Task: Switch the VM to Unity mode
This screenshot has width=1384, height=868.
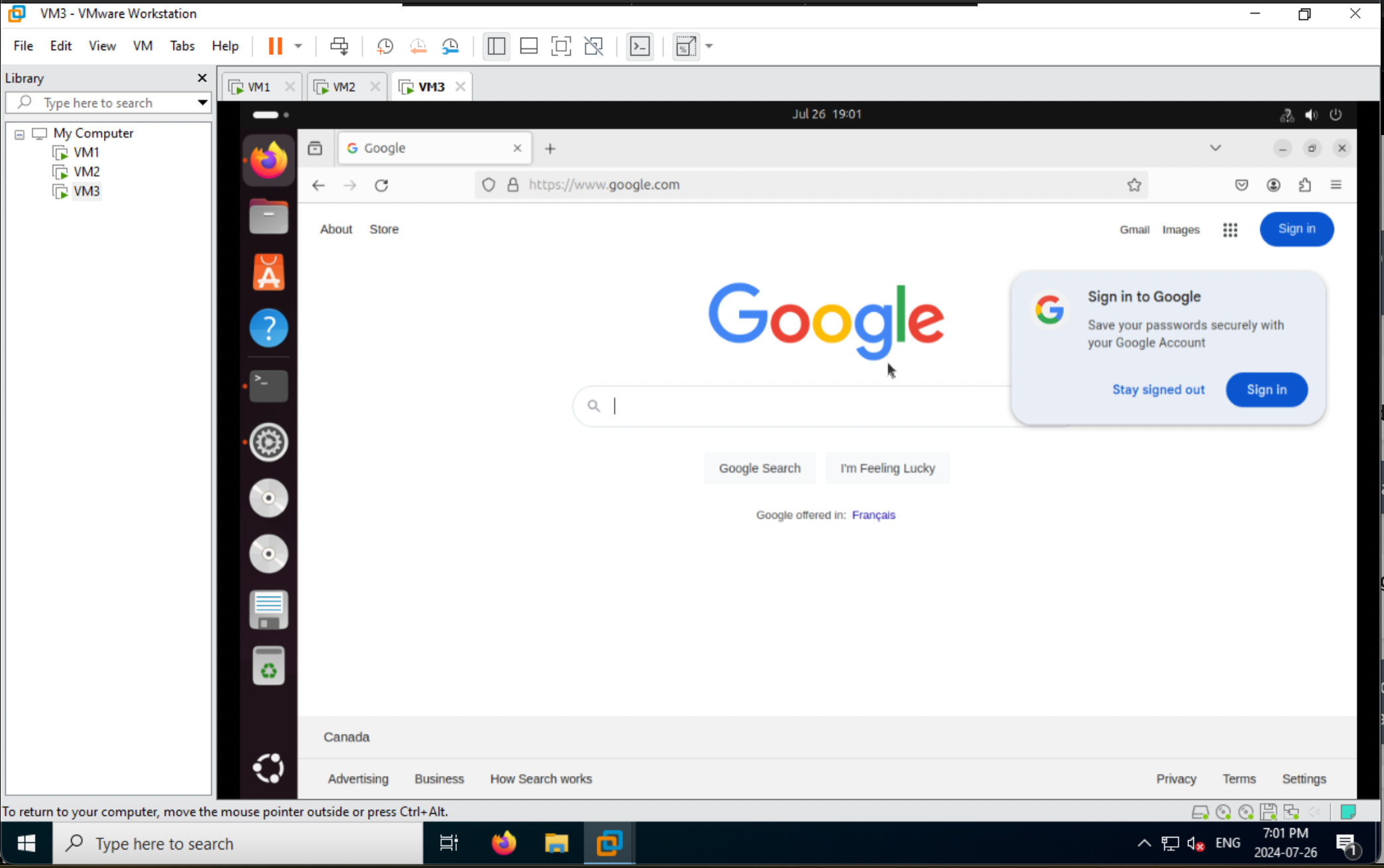Action: click(x=594, y=46)
